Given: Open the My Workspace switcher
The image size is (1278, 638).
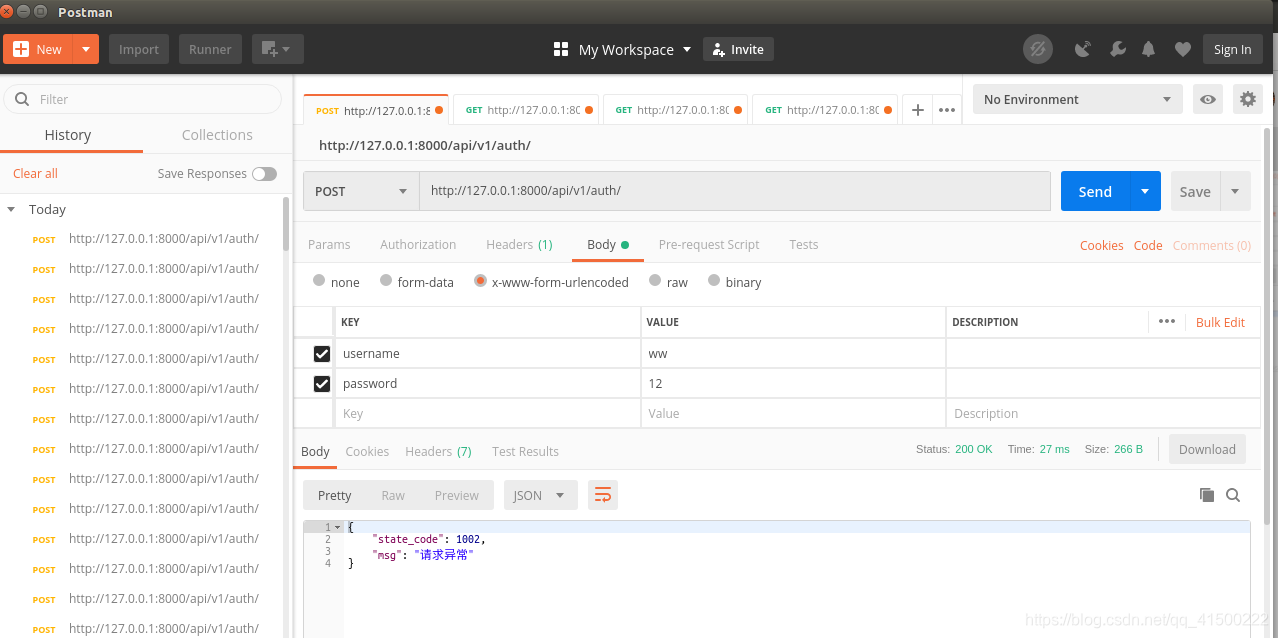Looking at the screenshot, I should 622,49.
